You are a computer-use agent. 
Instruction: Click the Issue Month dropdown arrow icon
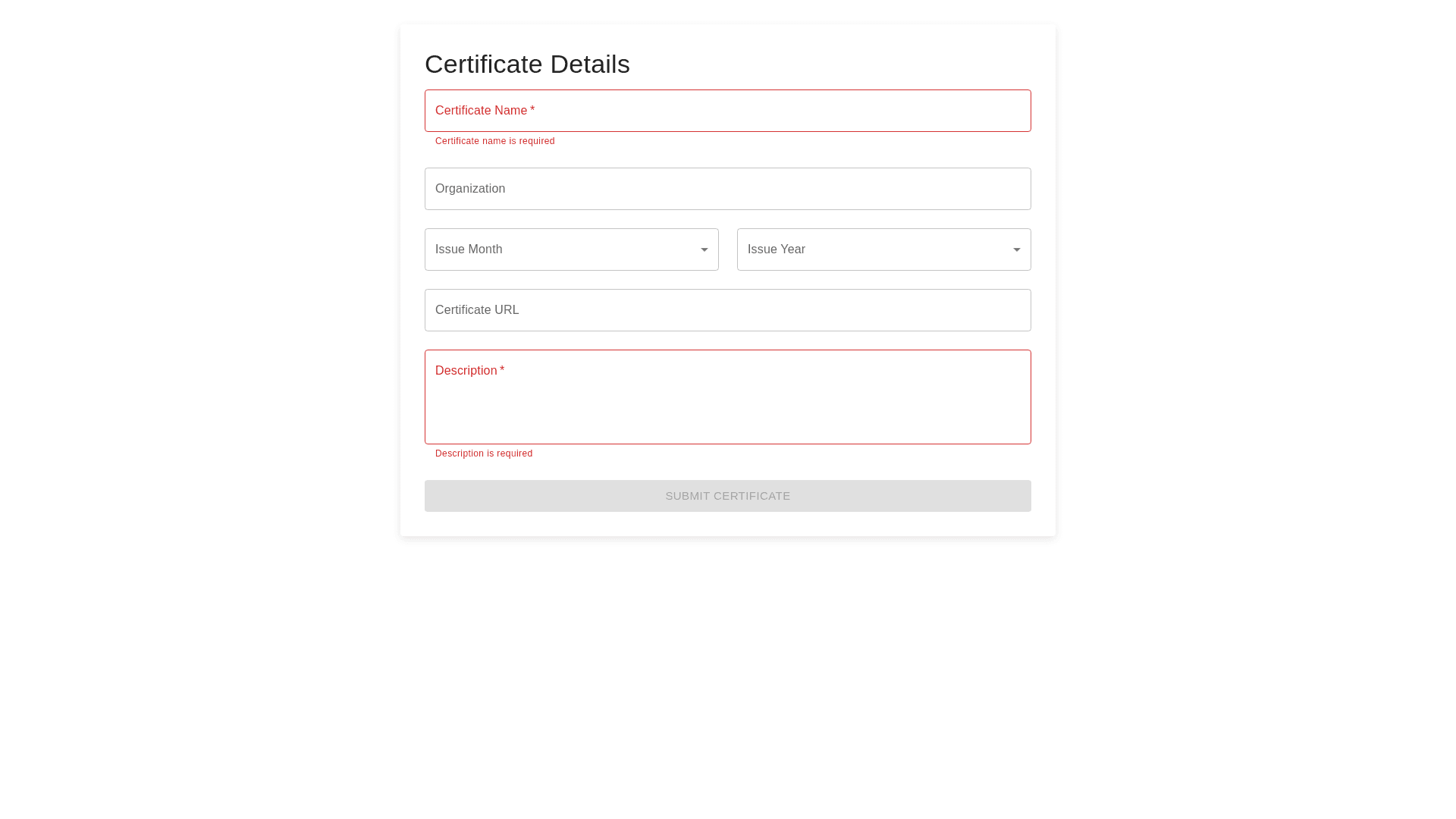(x=704, y=249)
